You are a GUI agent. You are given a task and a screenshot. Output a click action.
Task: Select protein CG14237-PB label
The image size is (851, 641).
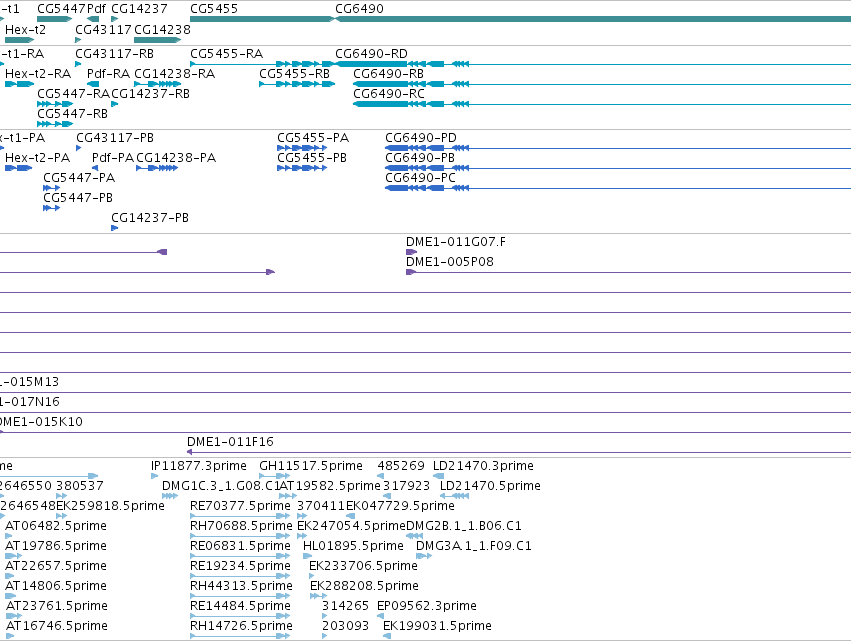click(x=150, y=218)
